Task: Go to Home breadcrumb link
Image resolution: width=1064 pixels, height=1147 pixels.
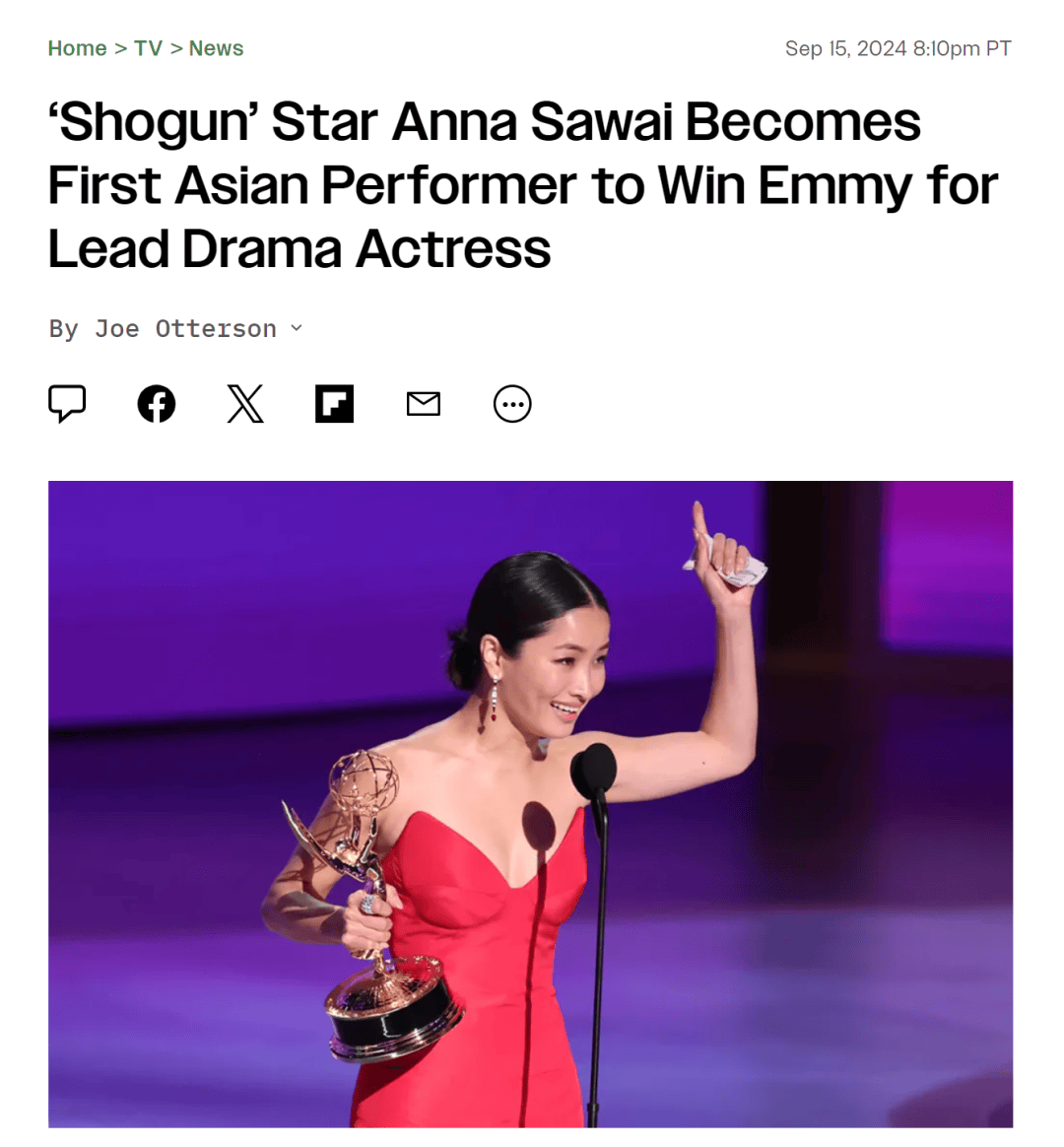Action: coord(78,48)
